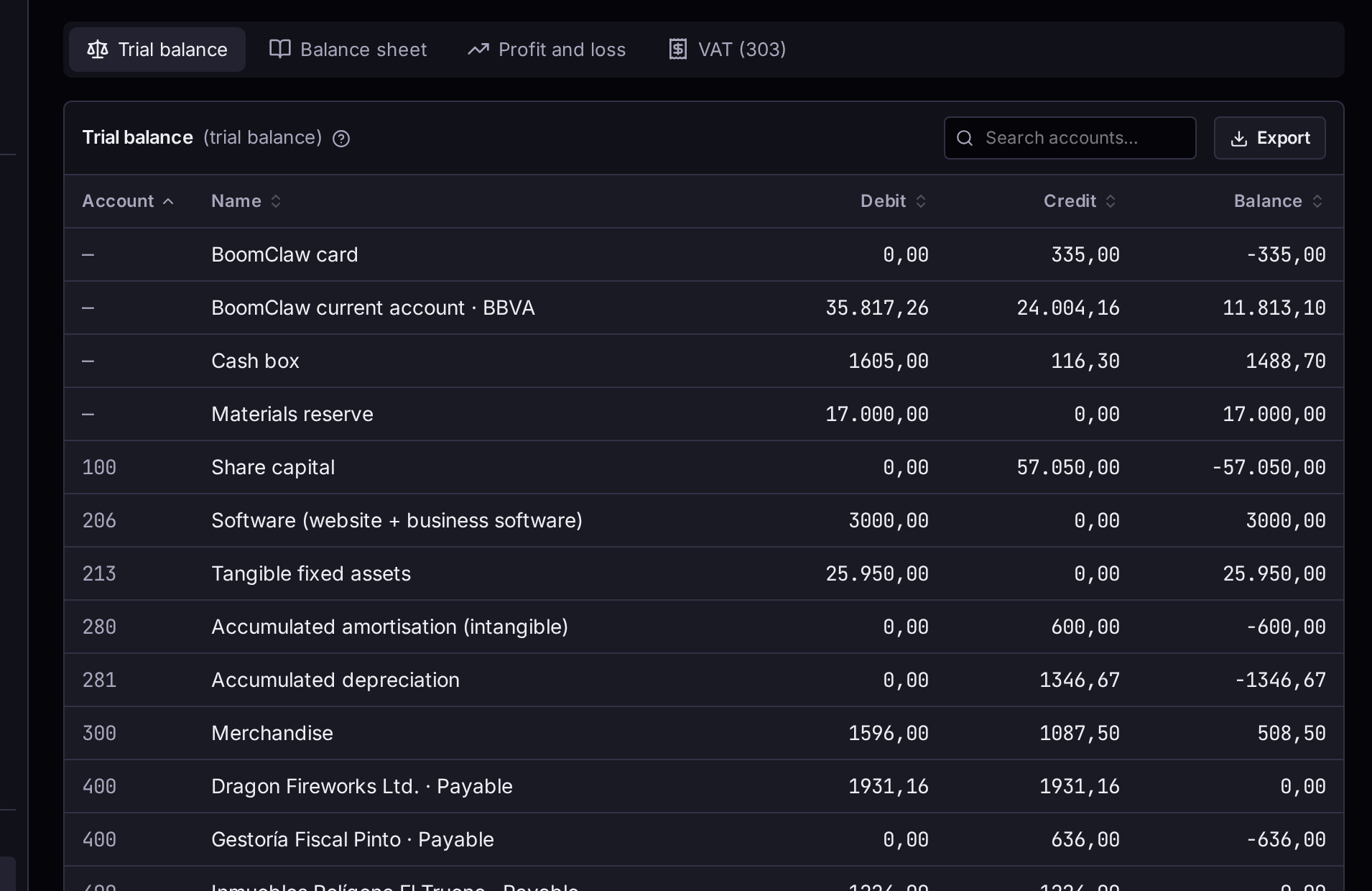Click account number 213
Image resolution: width=1372 pixels, height=891 pixels.
tap(99, 574)
